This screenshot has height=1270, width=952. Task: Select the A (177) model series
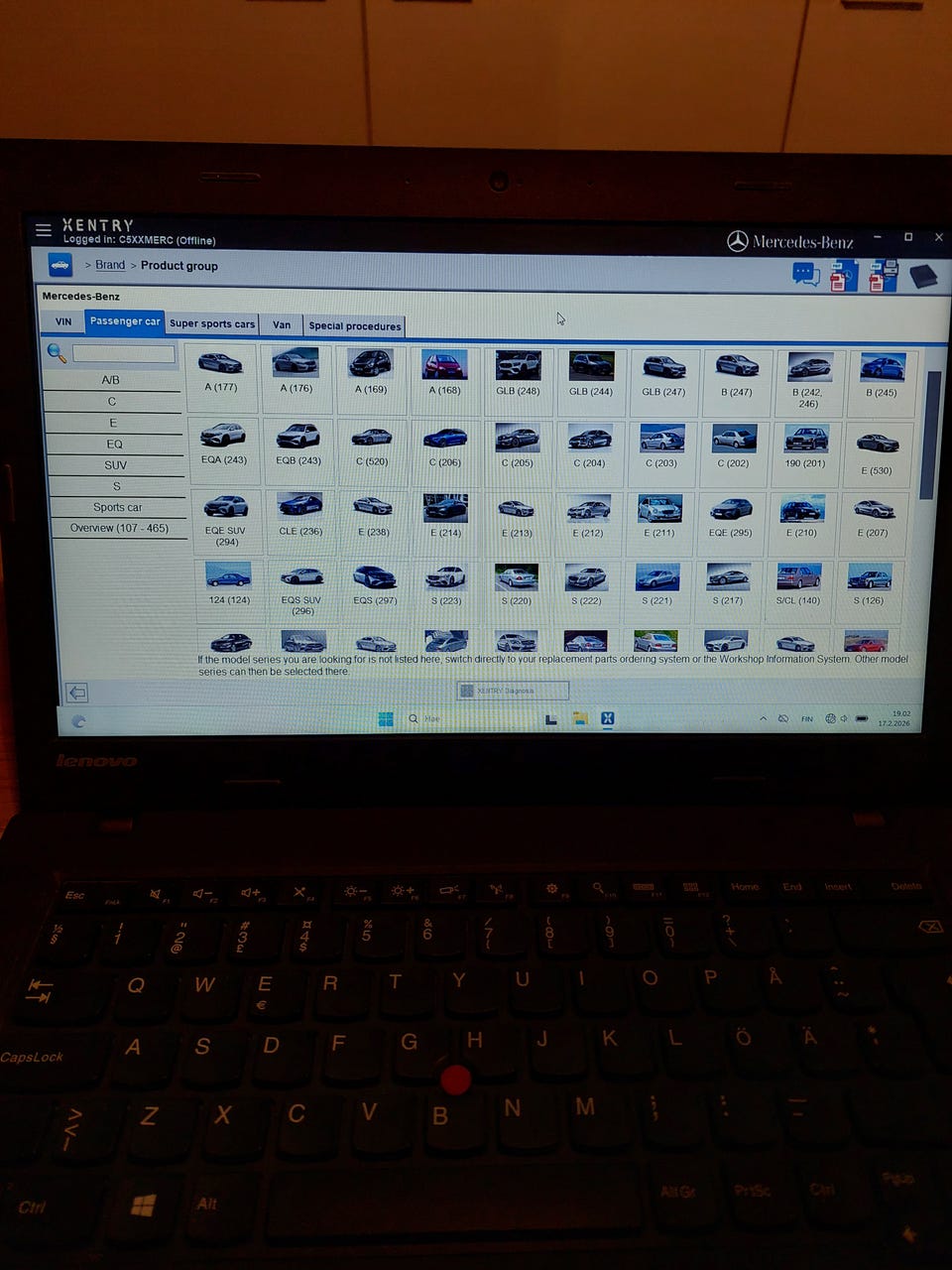click(x=220, y=378)
